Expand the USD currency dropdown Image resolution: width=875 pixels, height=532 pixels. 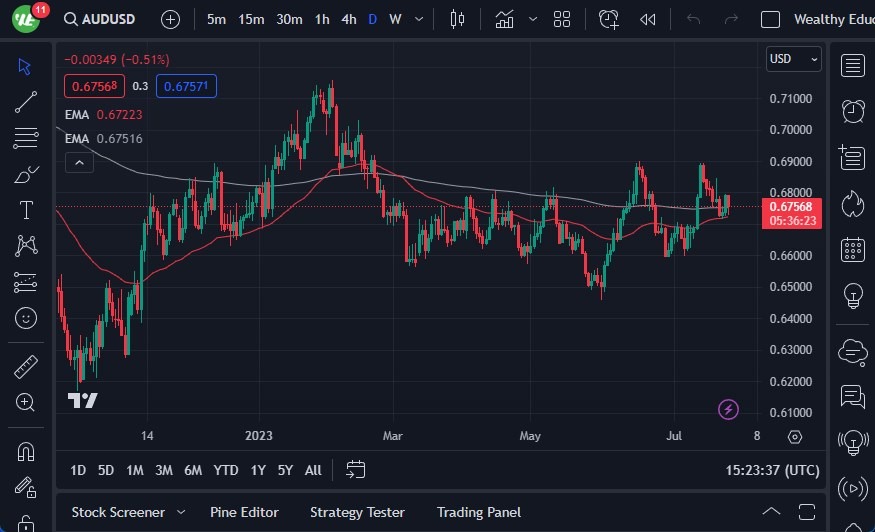(x=793, y=59)
